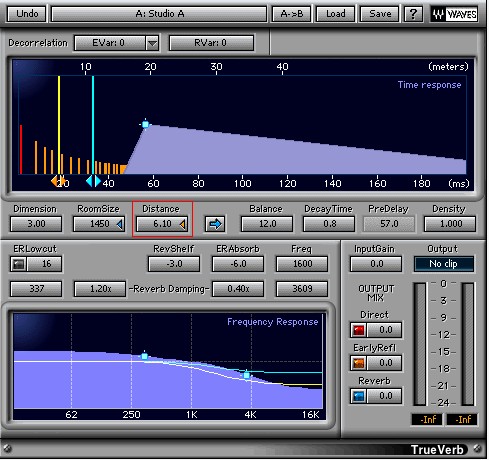Viewport: 489px width, 460px height.
Task: Open help with the question mark icon
Action: pos(413,14)
